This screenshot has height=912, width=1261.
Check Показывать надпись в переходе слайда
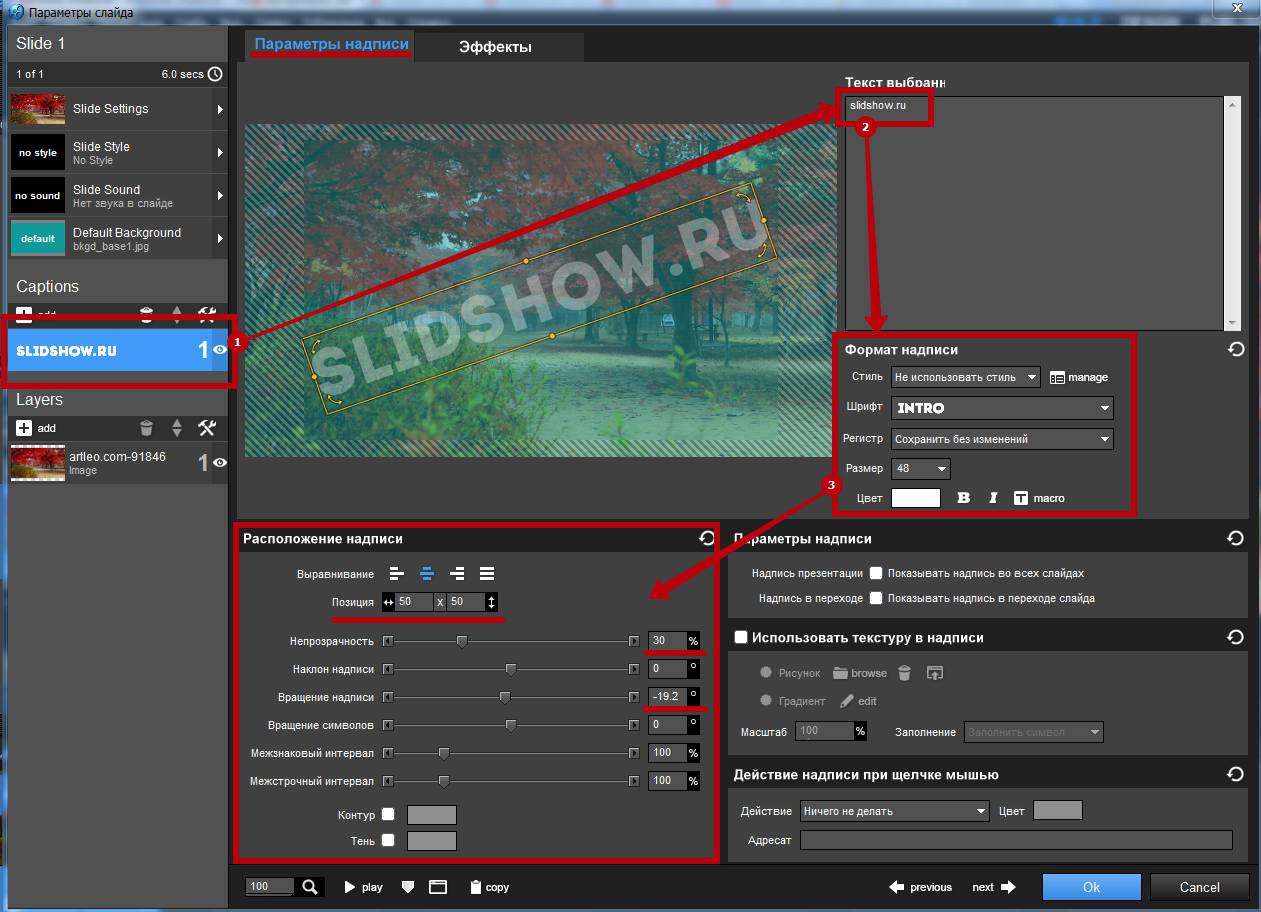coord(876,598)
